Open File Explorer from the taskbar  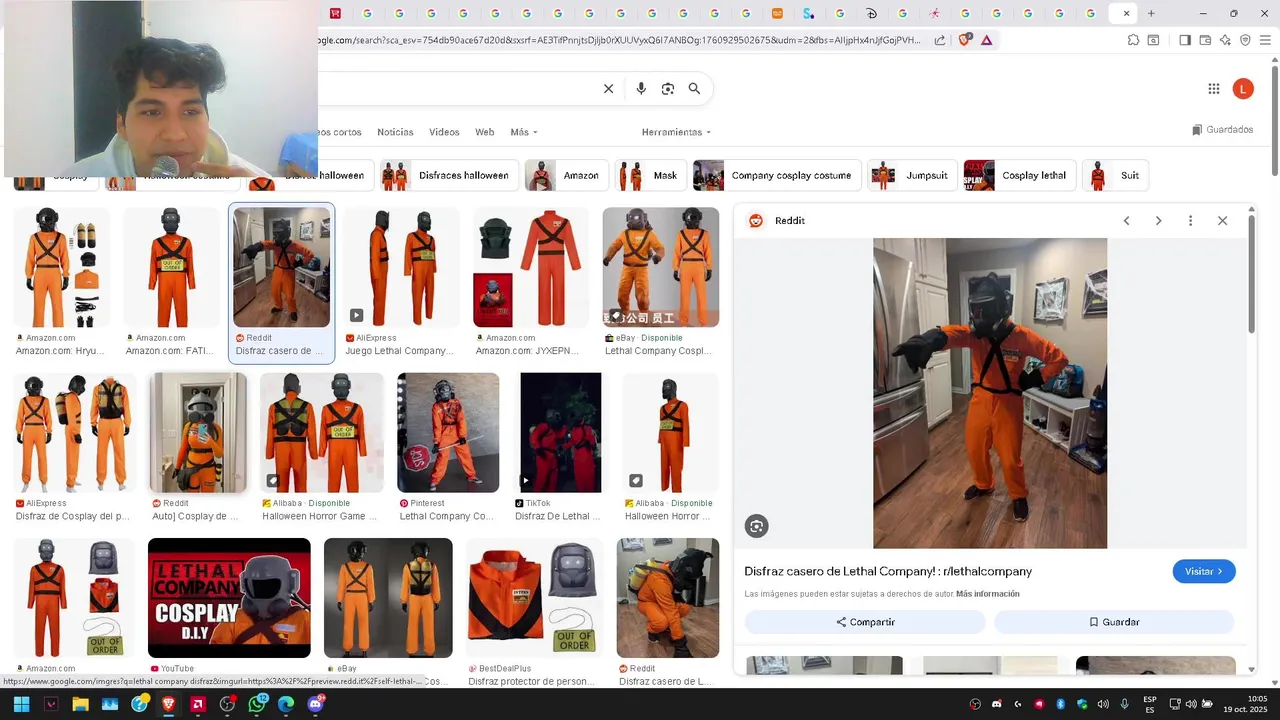point(80,704)
